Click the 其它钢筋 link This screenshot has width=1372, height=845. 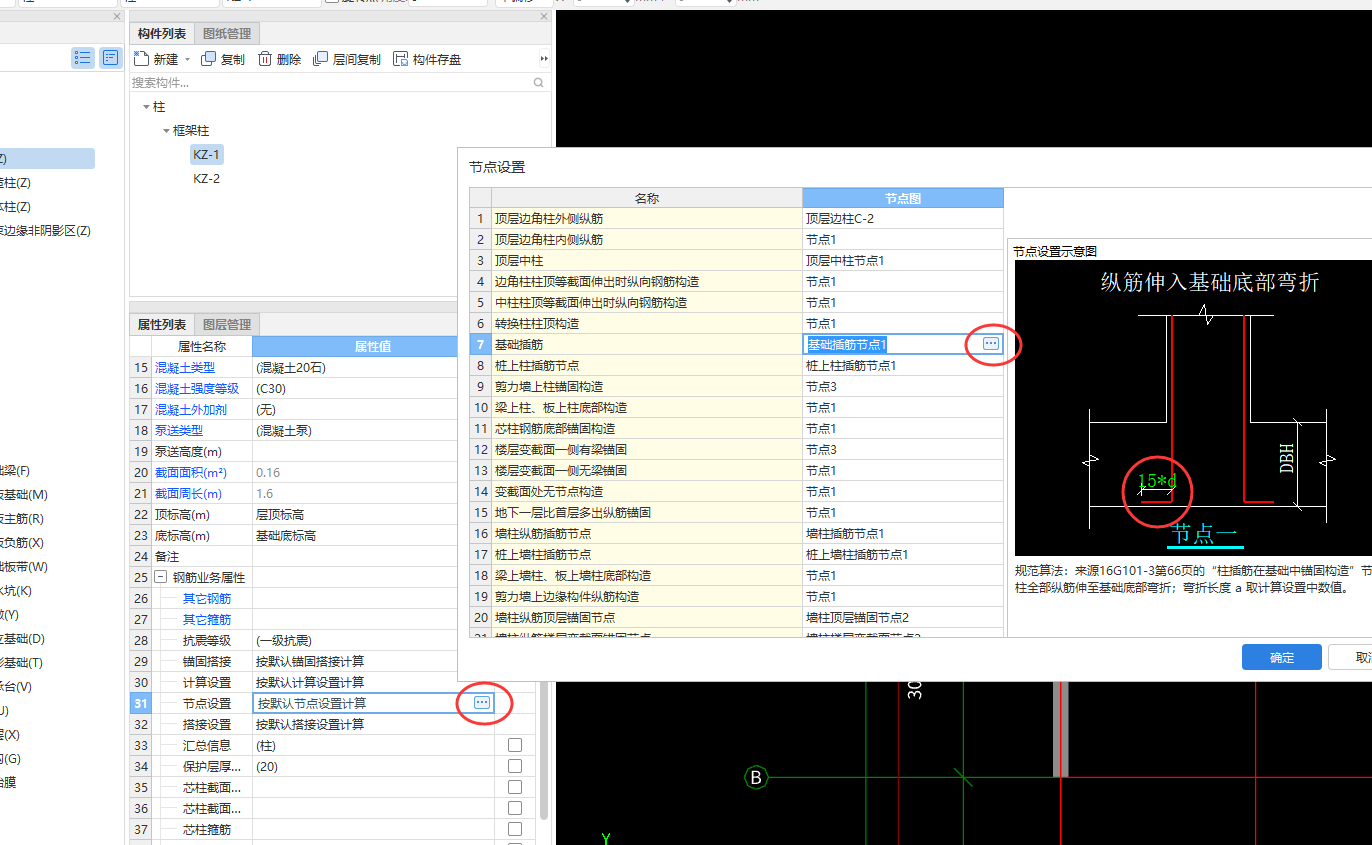tap(206, 599)
